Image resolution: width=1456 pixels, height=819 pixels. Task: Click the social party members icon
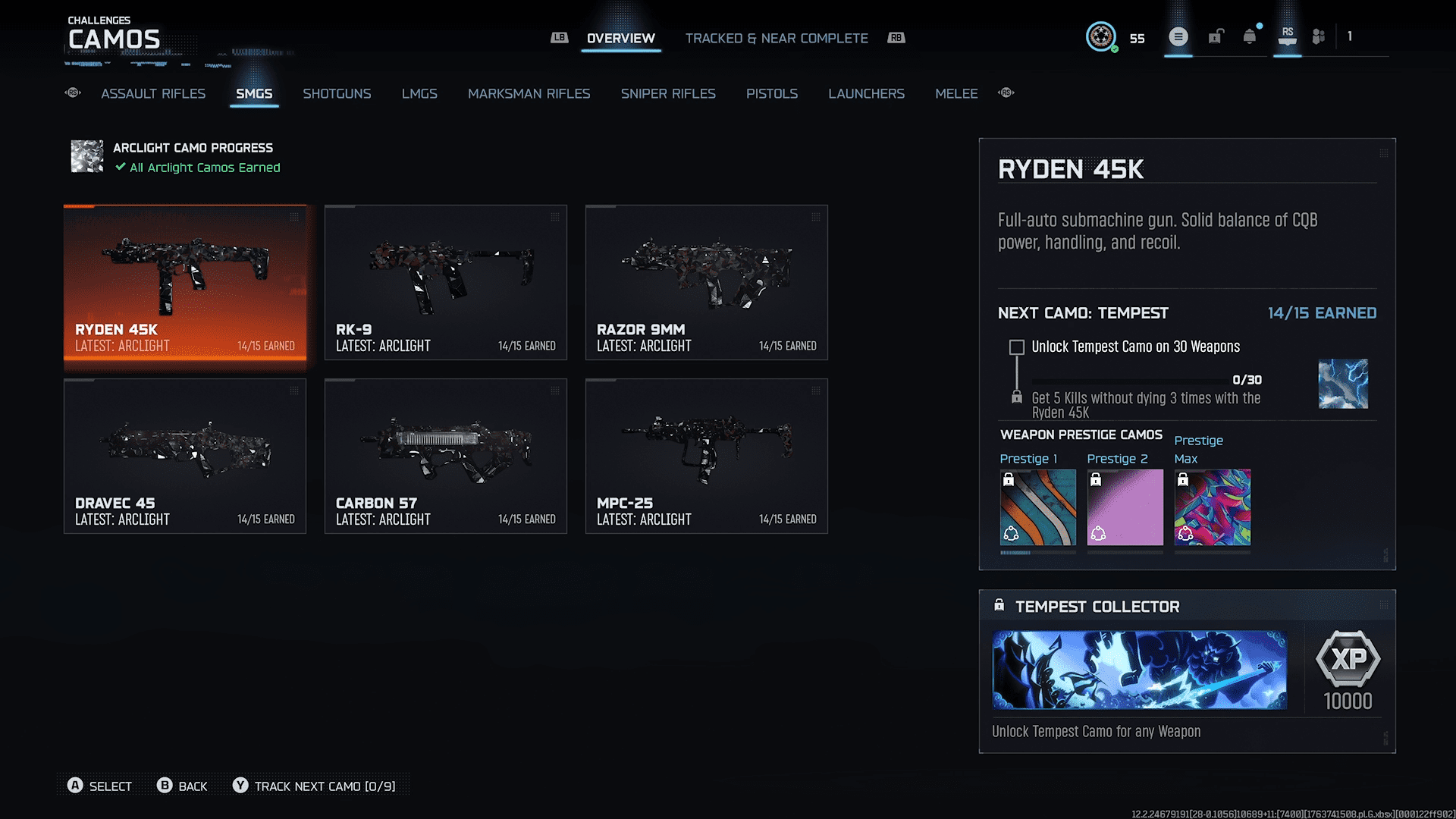1319,36
